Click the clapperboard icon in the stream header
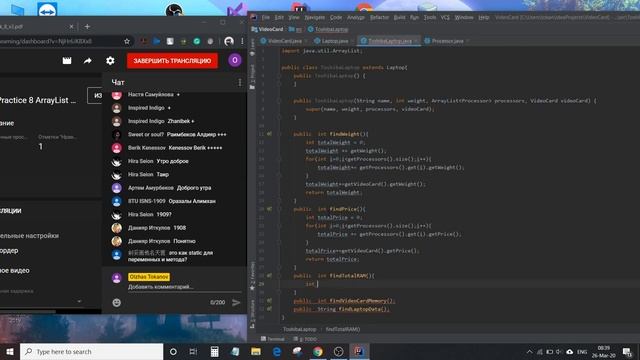Viewport: 640px width, 360px height. [x=67, y=61]
